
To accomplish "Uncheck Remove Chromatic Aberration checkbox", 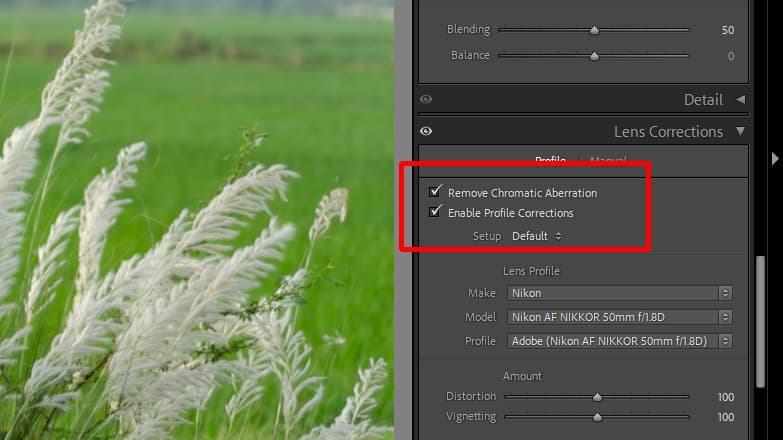I will [435, 192].
